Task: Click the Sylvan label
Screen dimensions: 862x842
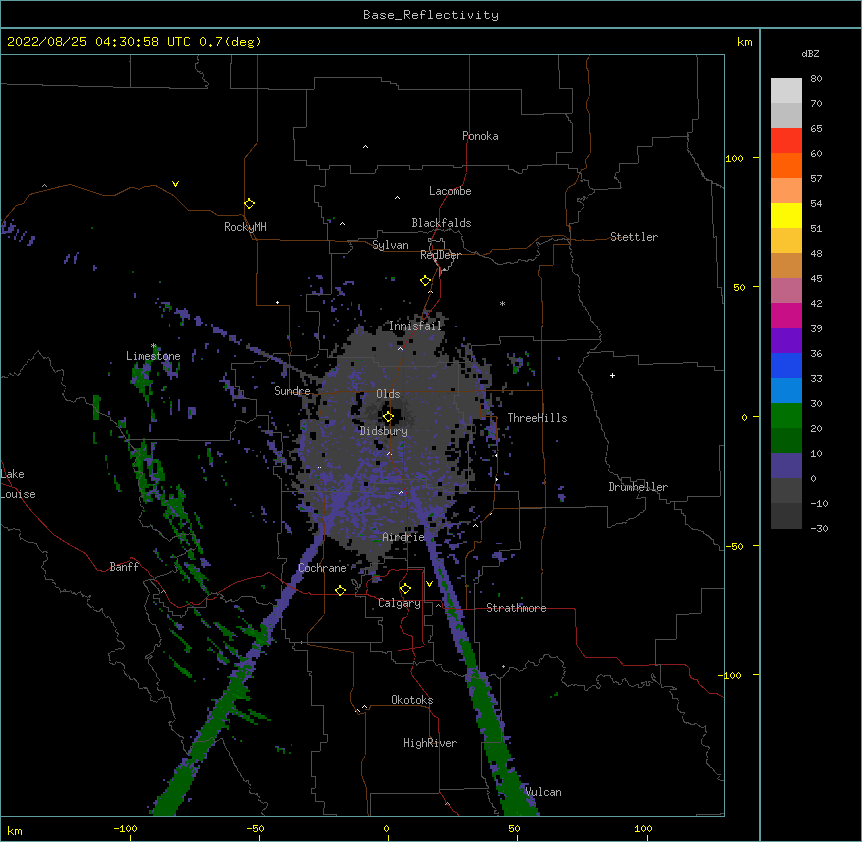Action: click(390, 245)
